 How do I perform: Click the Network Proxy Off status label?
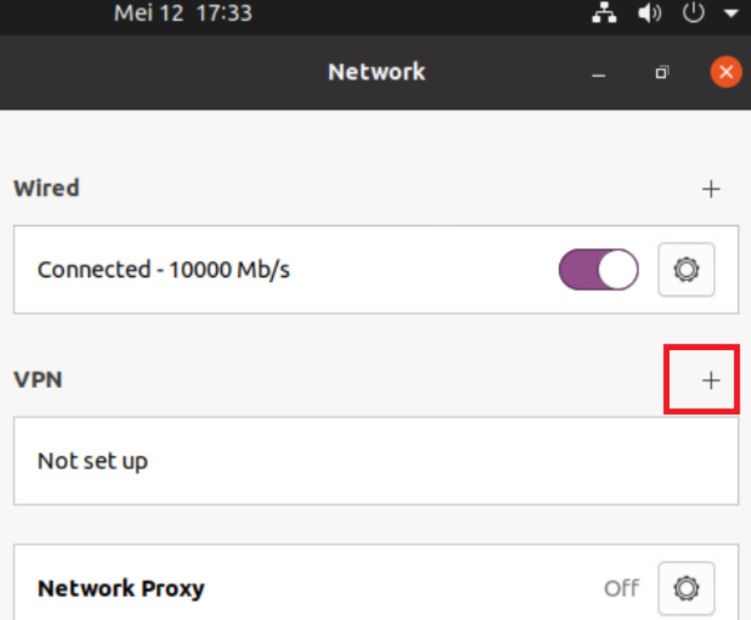tap(621, 588)
